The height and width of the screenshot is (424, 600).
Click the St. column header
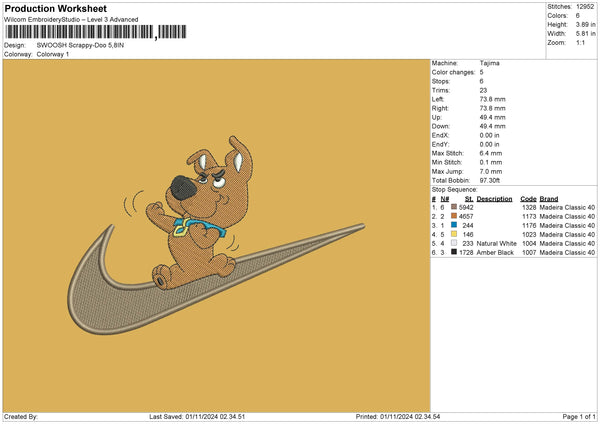pos(469,199)
